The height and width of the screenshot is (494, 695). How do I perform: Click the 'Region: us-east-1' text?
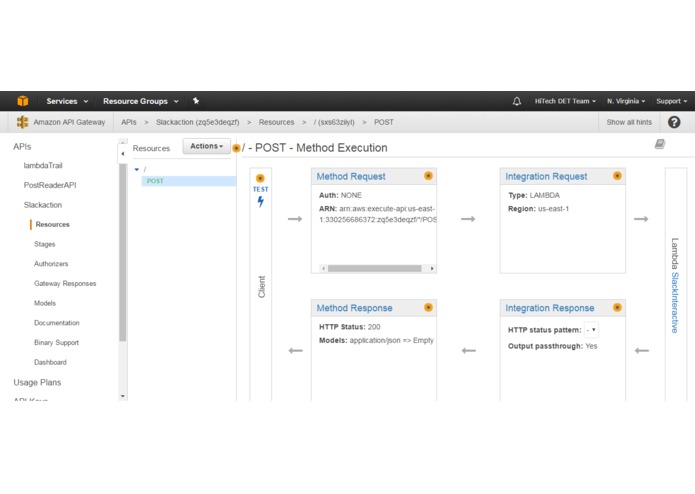tap(538, 209)
